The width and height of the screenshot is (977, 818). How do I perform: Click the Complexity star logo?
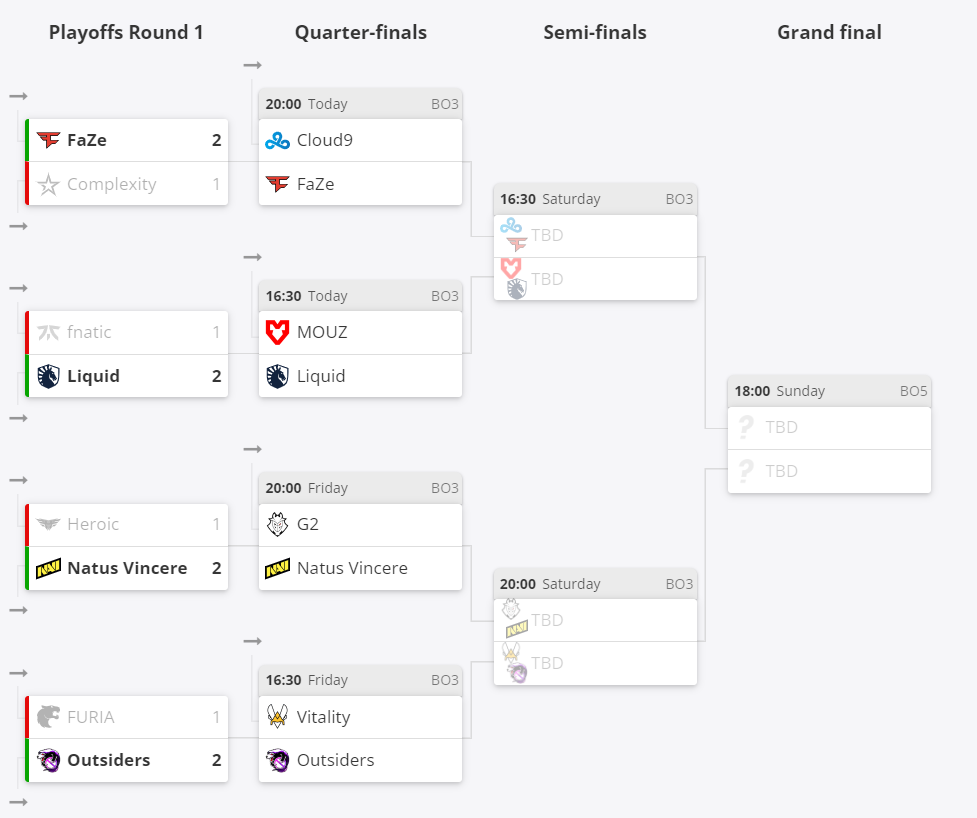point(48,184)
